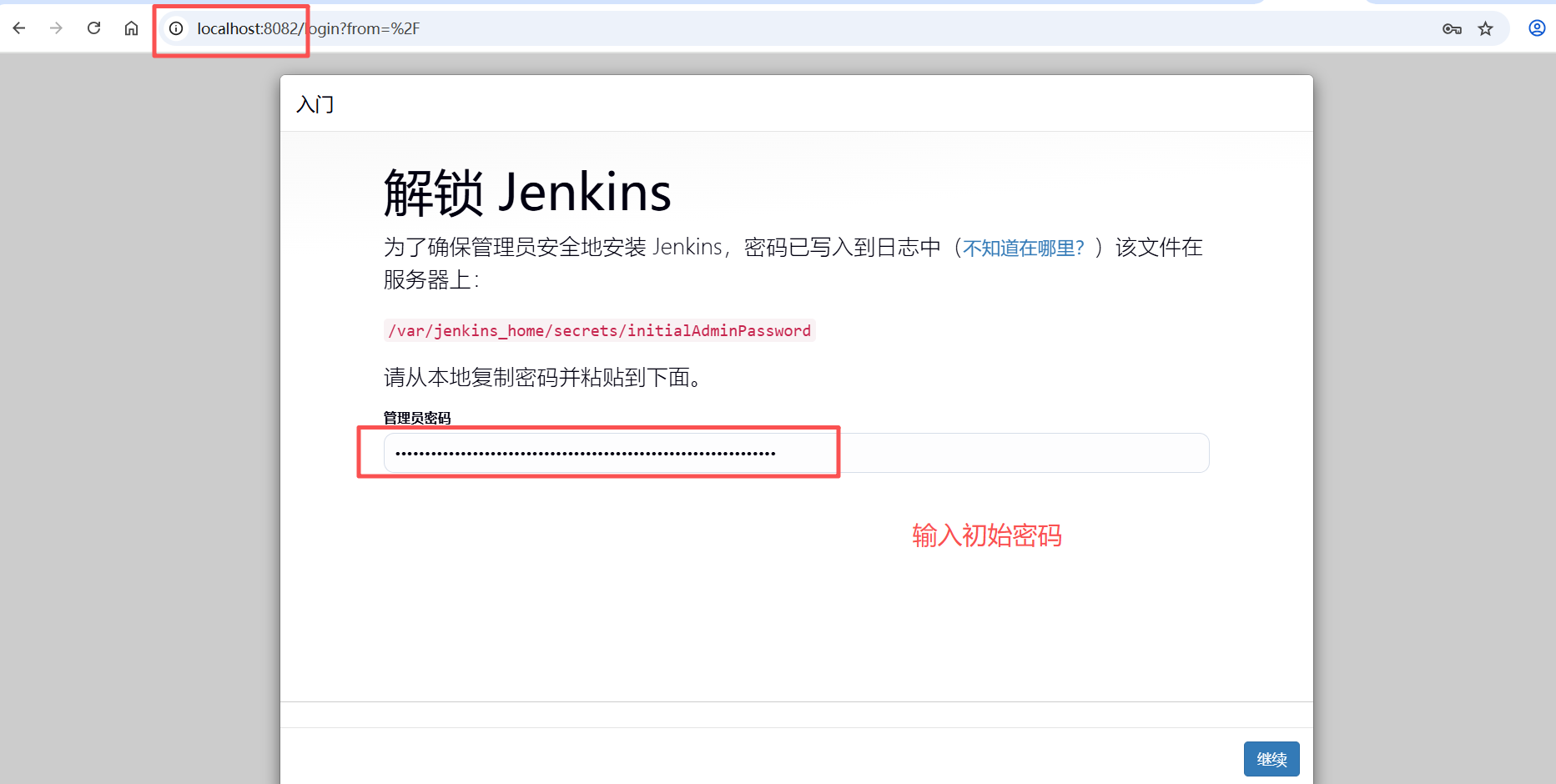This screenshot has height=784, width=1556.
Task: Go back using the browser back arrow
Action: coord(19,28)
